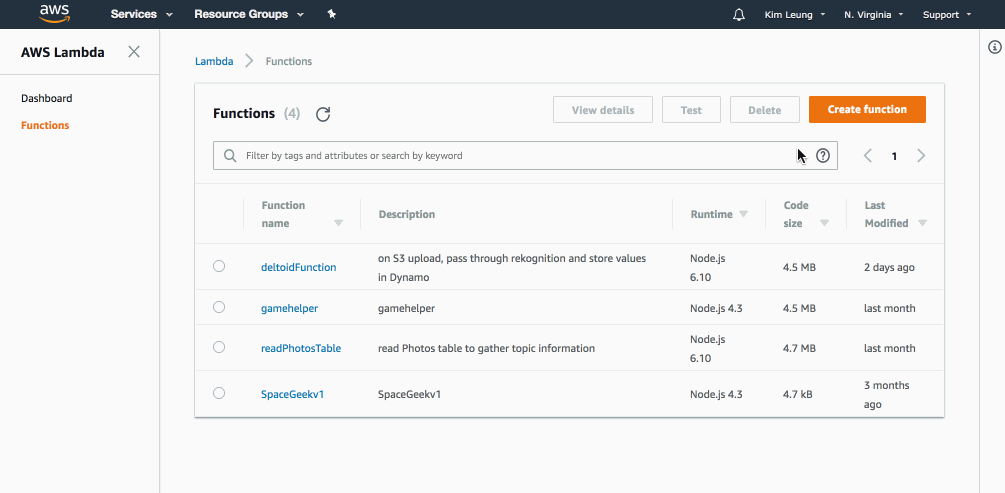Click the '2 days ago' cell

click(x=890, y=267)
